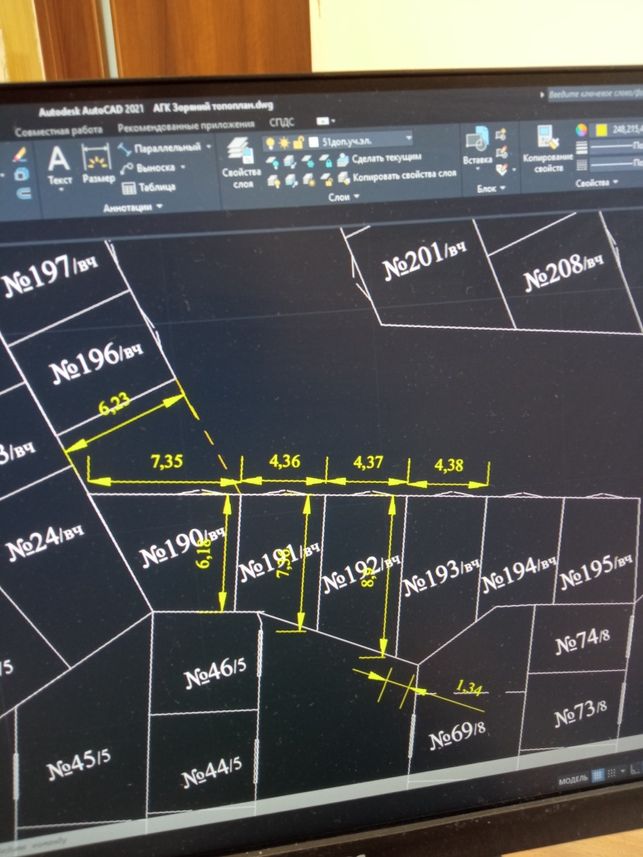643x857 pixels.
Task: Click the blue C-shaped icon on left ribbon edge
Action: [25, 193]
